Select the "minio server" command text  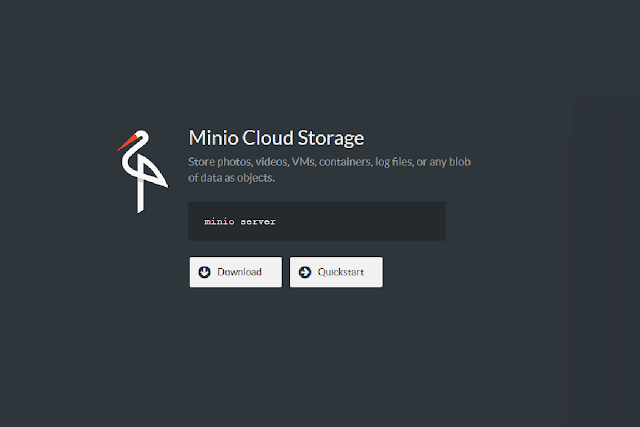pos(240,222)
